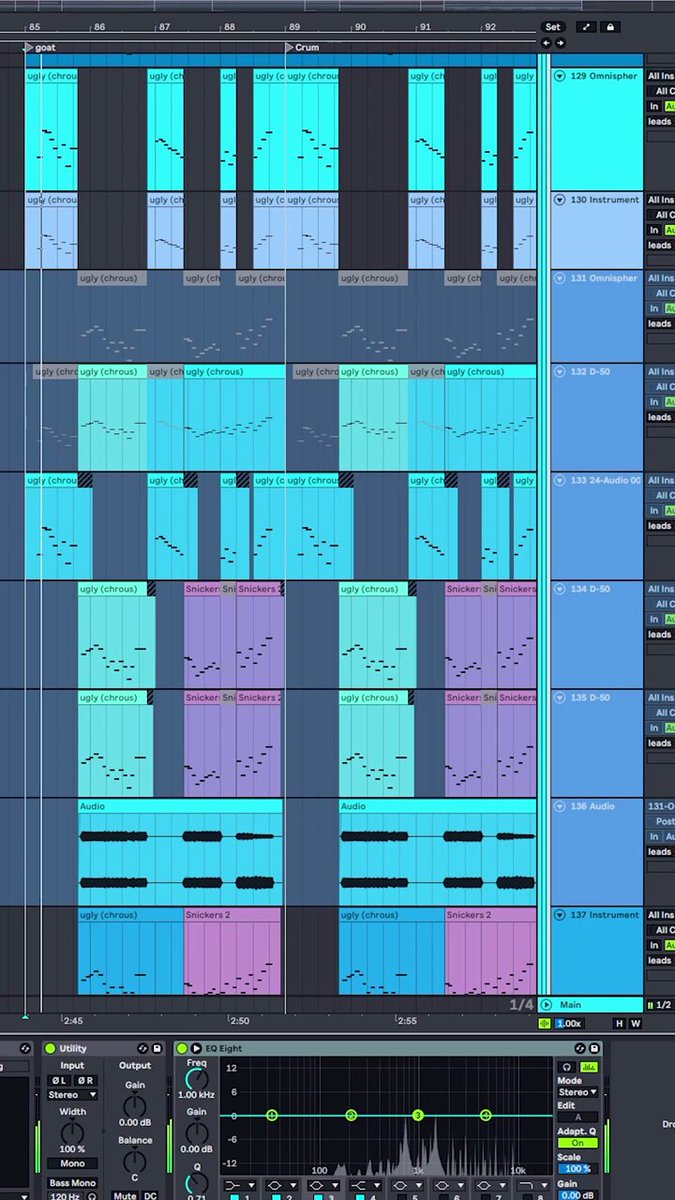Fold track 129 Omnispher
Viewport: 675px width, 1200px height.
(x=560, y=76)
